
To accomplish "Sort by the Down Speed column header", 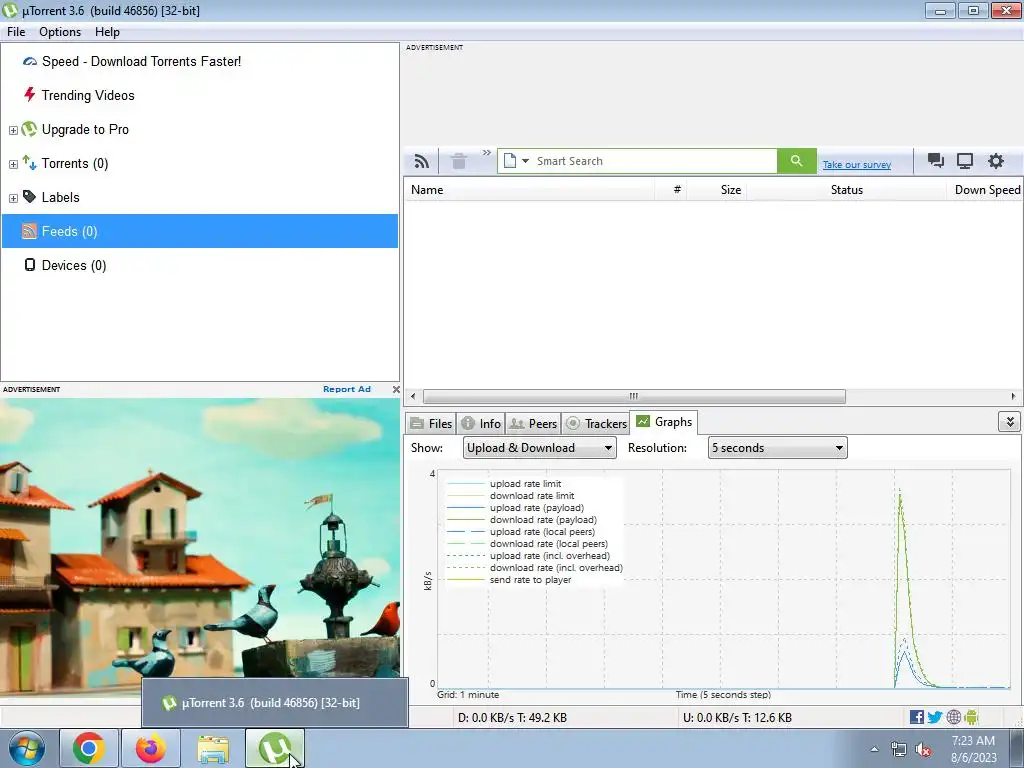I will click(987, 190).
